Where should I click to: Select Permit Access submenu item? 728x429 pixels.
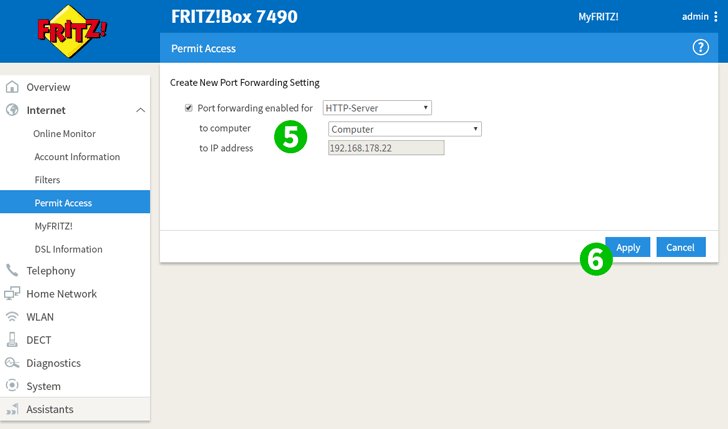click(x=75, y=202)
